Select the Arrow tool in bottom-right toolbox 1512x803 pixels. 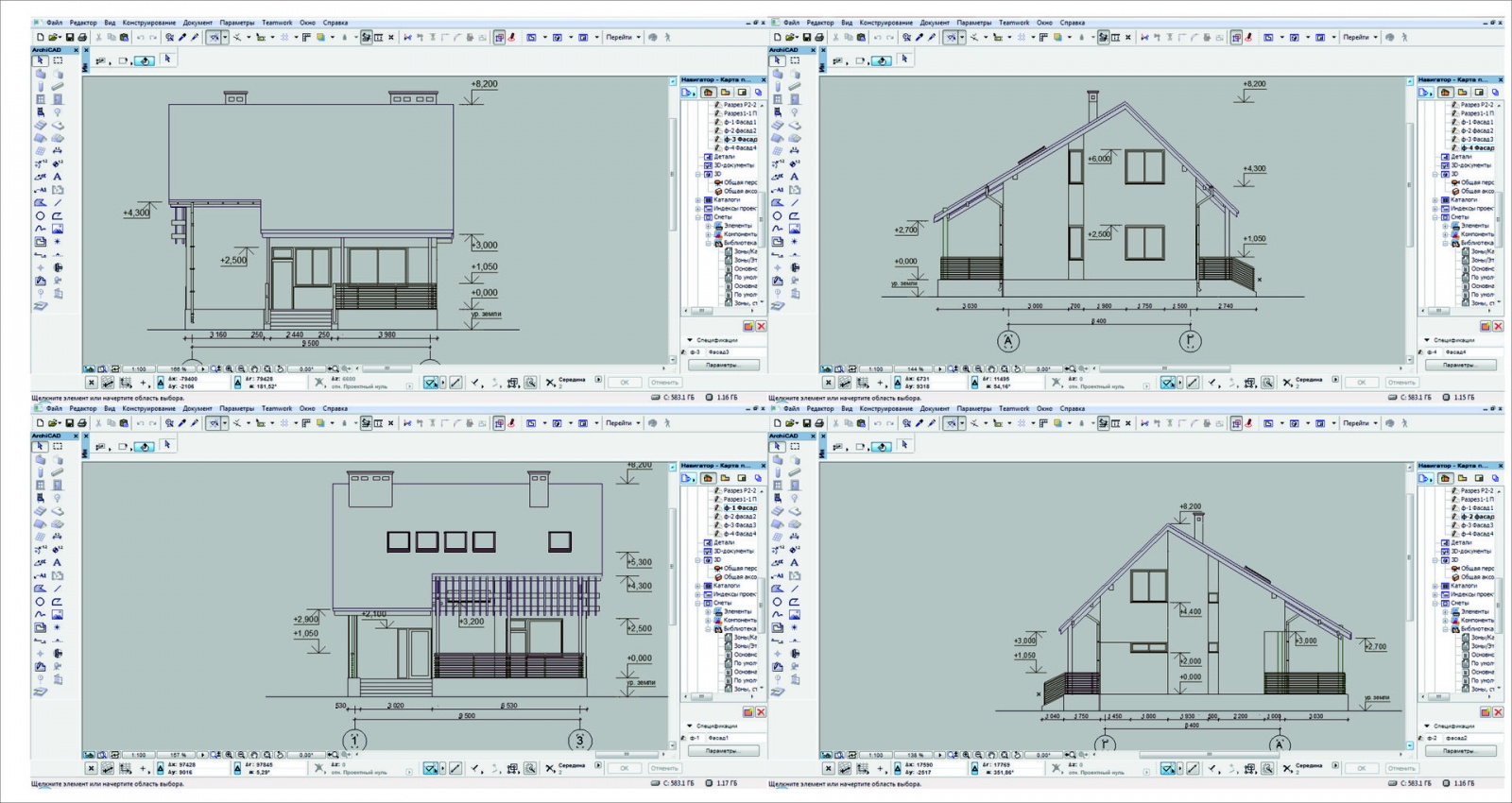coord(778,446)
